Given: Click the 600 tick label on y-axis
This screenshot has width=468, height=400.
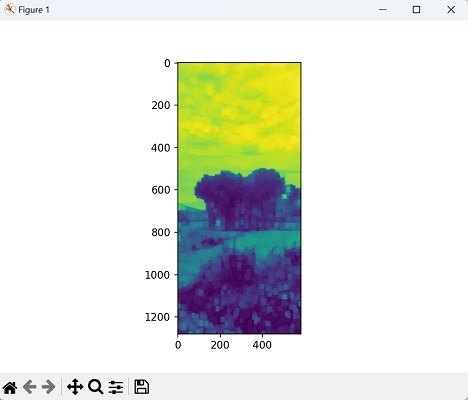Looking at the screenshot, I should pos(161,190).
